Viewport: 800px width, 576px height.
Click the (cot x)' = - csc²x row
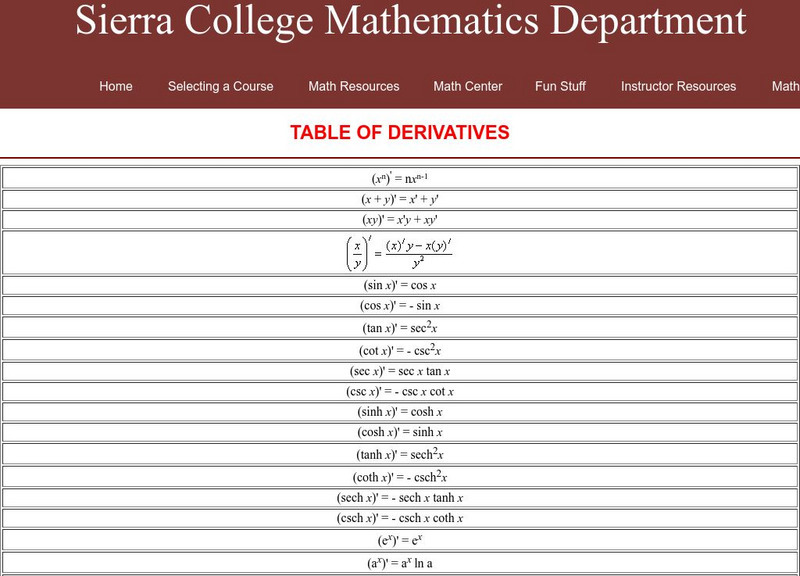pos(399,350)
